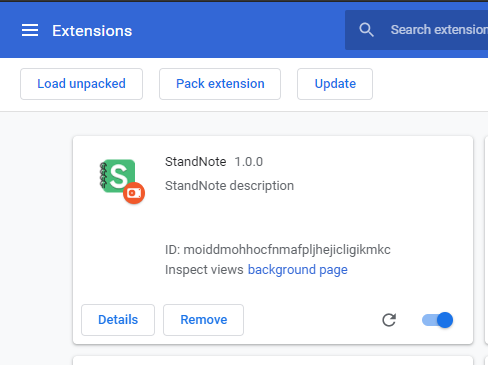Click the Pack extension button

click(x=220, y=84)
